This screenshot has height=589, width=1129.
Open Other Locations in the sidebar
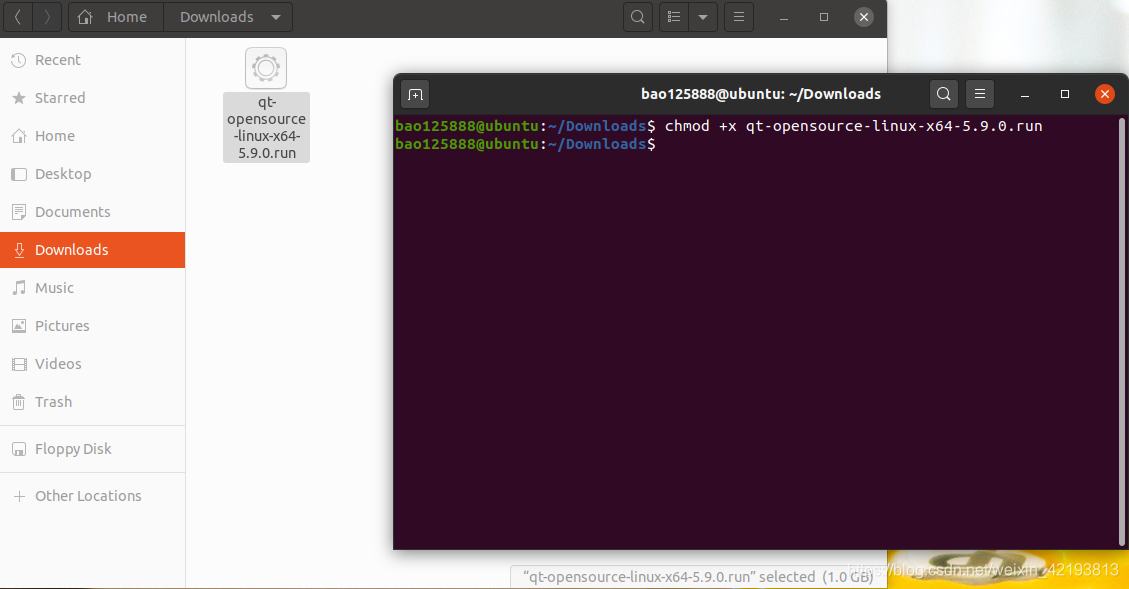pyautogui.click(x=92, y=496)
